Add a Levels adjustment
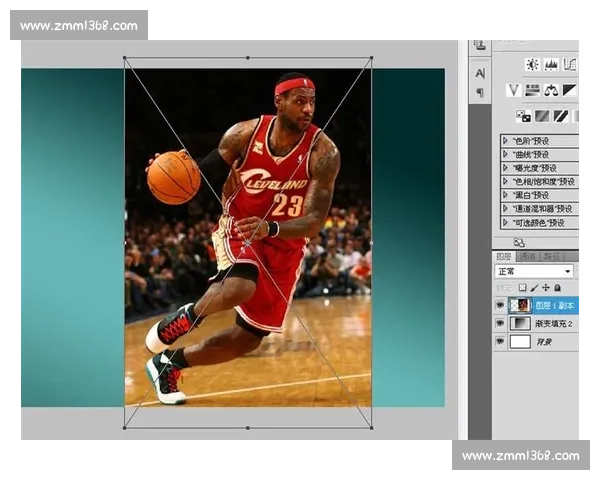Image resolution: width=600 pixels, height=480 pixels. point(551,65)
